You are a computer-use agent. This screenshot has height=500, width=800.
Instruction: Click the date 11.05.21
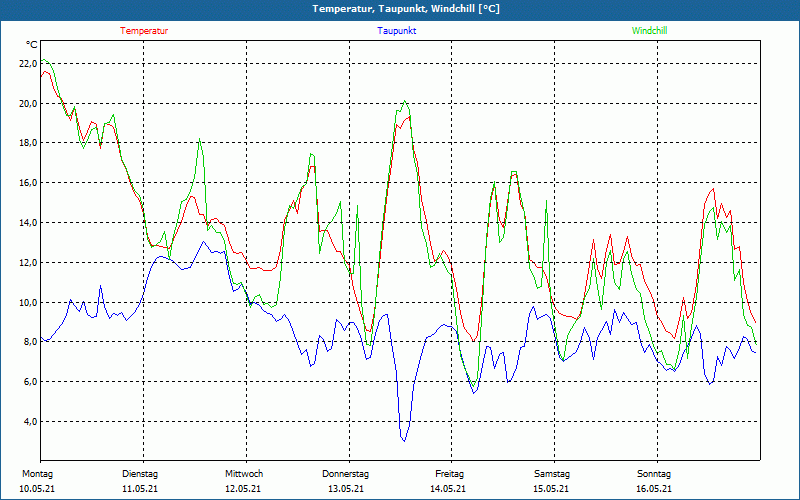click(x=140, y=489)
